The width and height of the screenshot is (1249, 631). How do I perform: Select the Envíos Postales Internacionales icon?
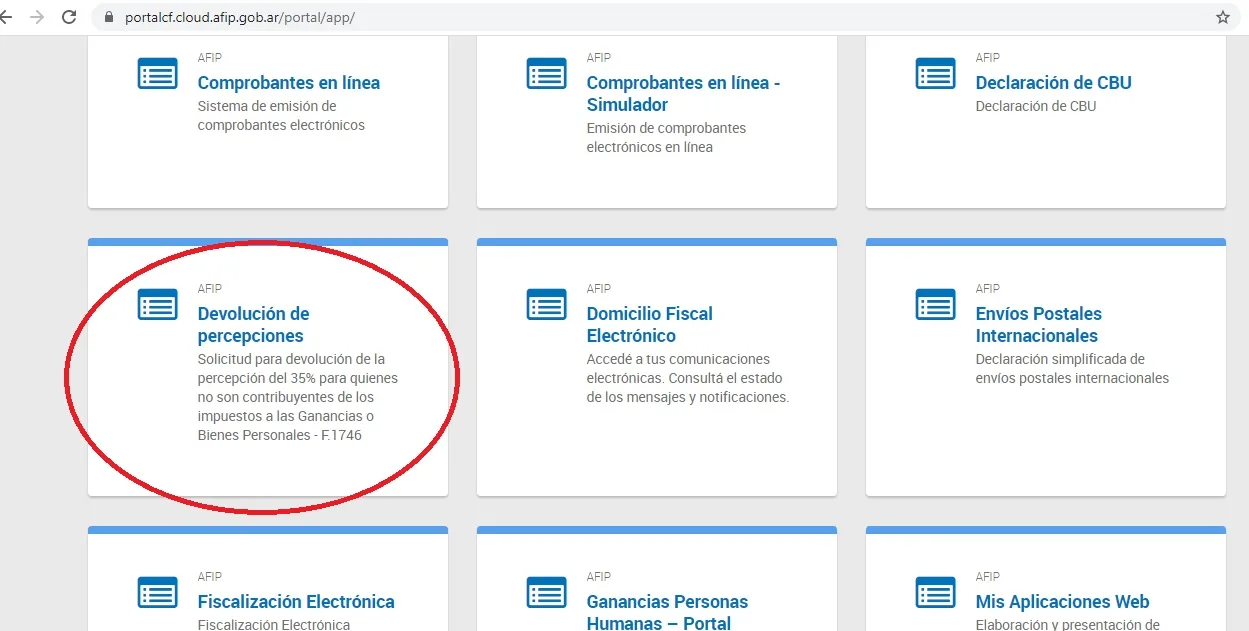[x=935, y=304]
